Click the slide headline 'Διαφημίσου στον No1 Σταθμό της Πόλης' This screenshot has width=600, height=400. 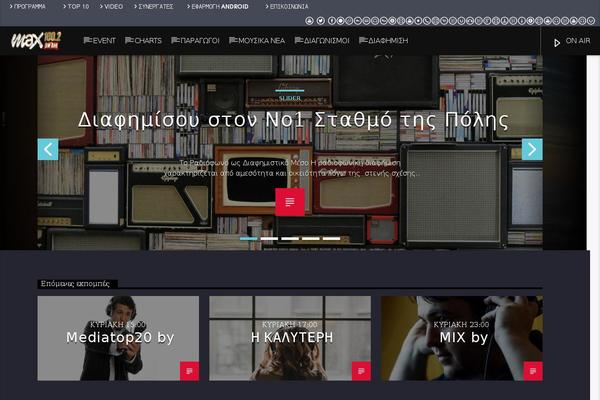293,120
